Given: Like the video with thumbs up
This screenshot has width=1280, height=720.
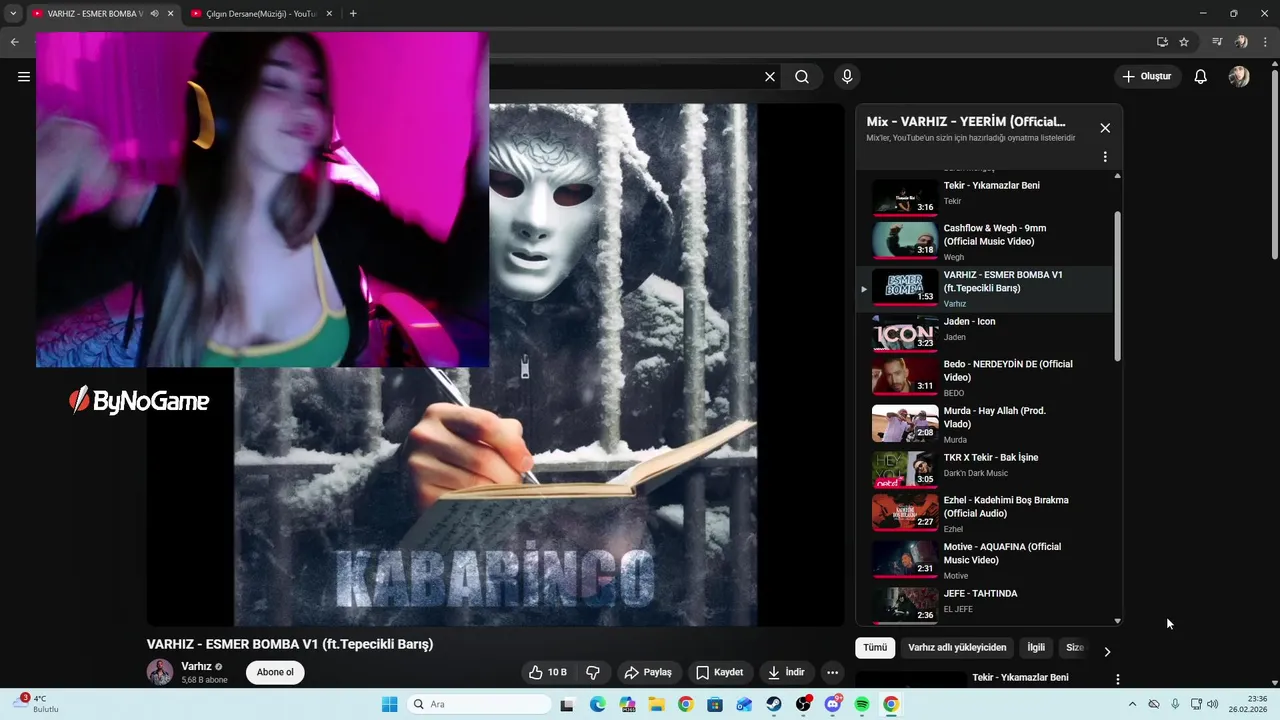Looking at the screenshot, I should pyautogui.click(x=548, y=672).
